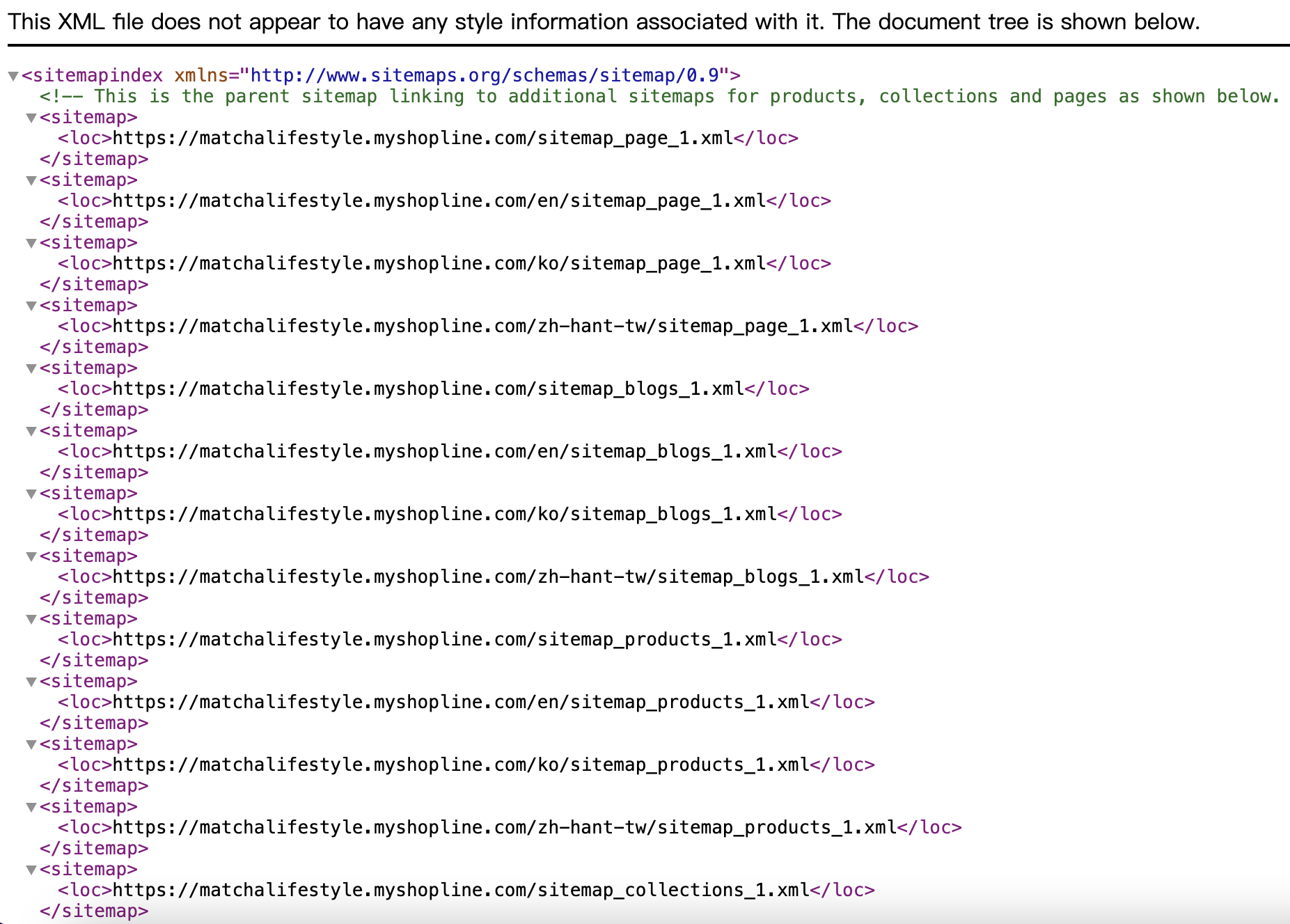1290x924 pixels.
Task: Collapse the root sitemapindex node
Action: (13, 76)
